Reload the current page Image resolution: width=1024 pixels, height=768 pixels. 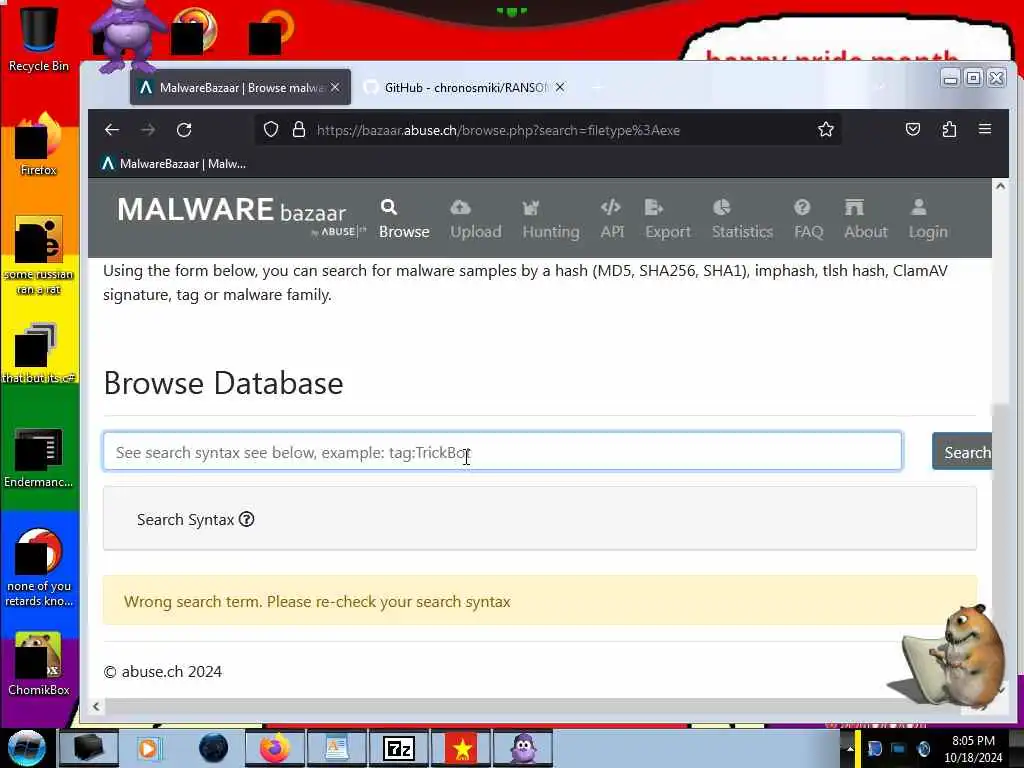[184, 130]
